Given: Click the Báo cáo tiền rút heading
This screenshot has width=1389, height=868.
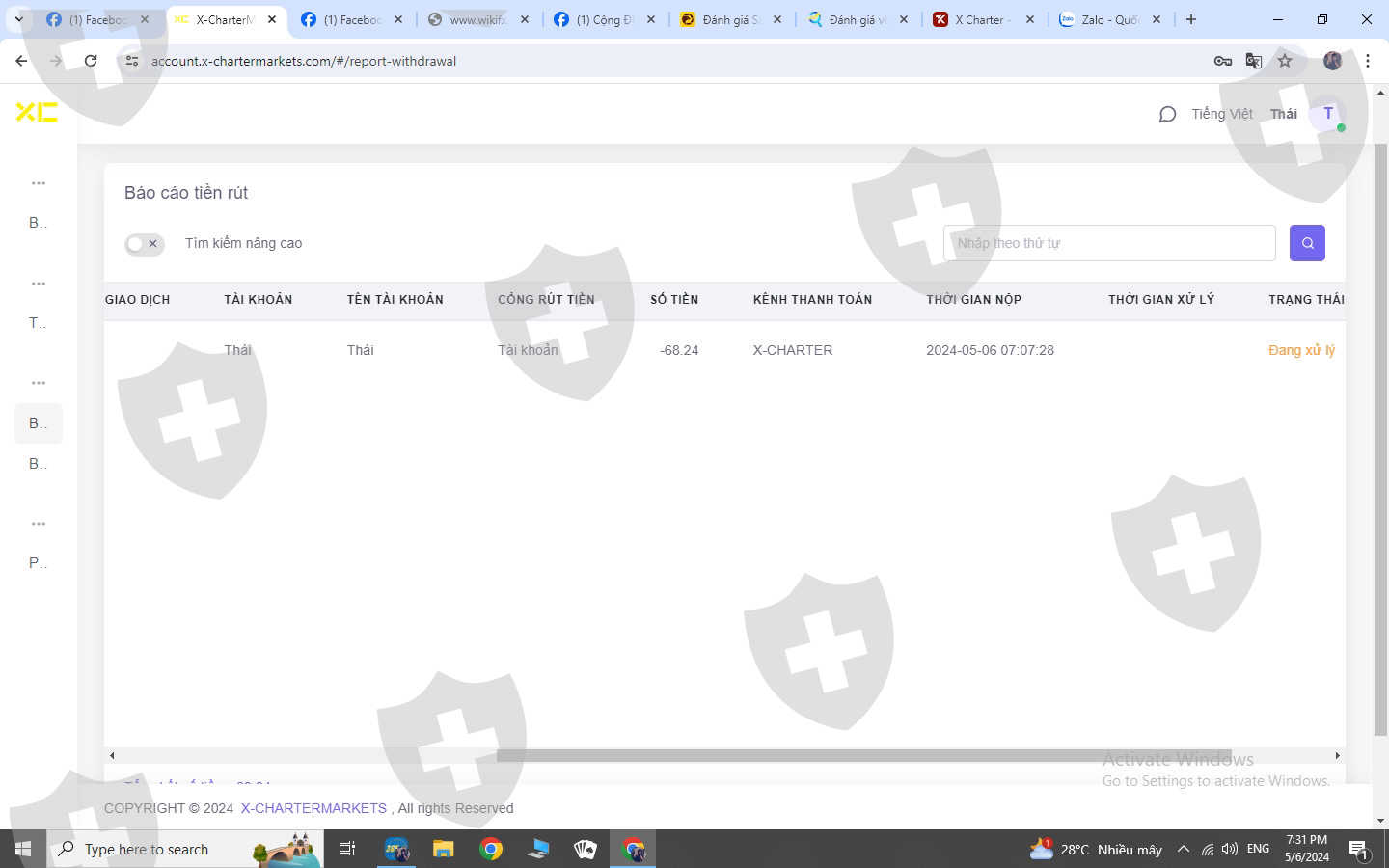Looking at the screenshot, I should pos(186,193).
